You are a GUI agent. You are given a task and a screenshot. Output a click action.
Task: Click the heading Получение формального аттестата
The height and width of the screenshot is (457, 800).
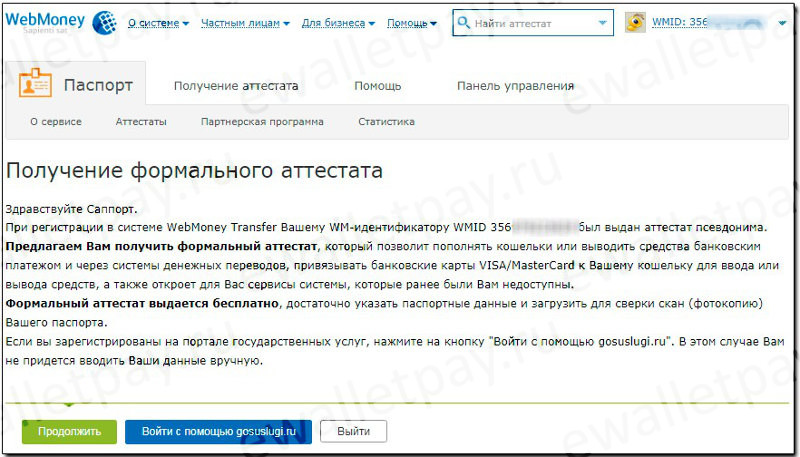pyautogui.click(x=194, y=171)
